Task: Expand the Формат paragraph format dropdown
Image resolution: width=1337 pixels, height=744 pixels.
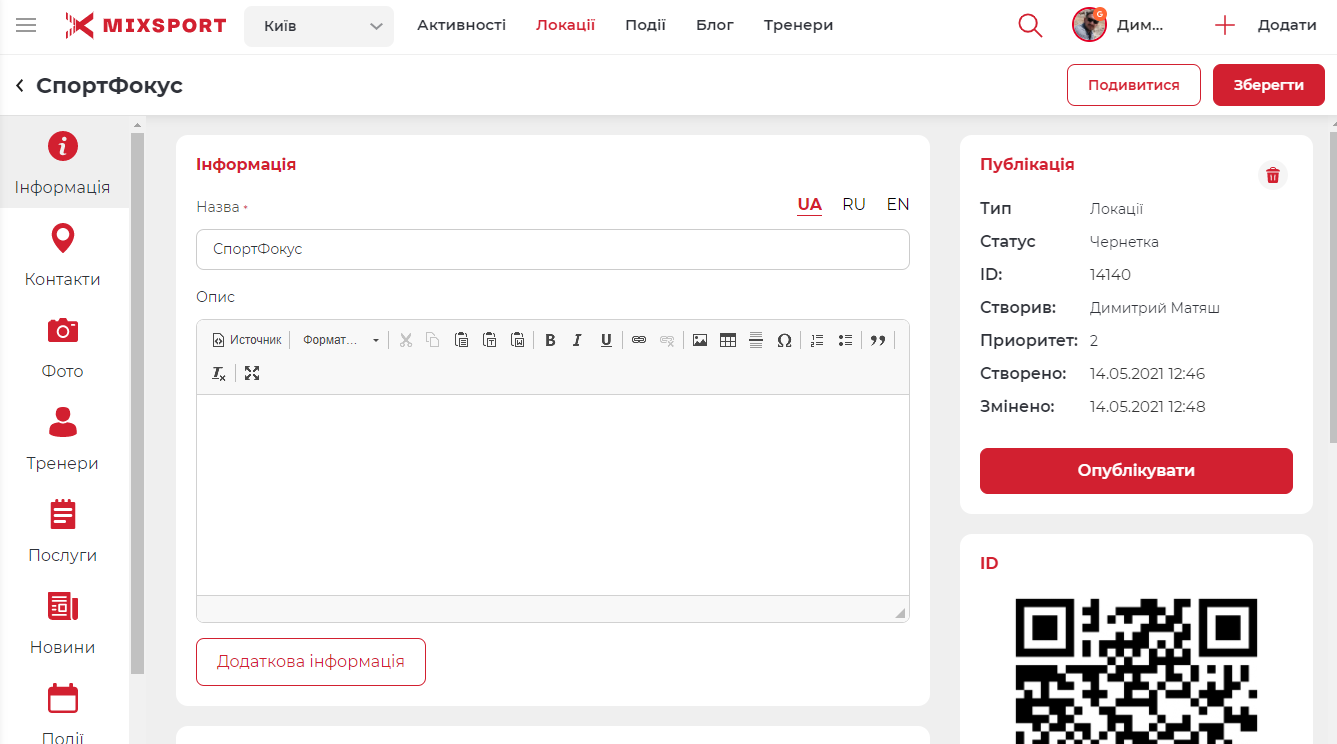Action: point(341,340)
